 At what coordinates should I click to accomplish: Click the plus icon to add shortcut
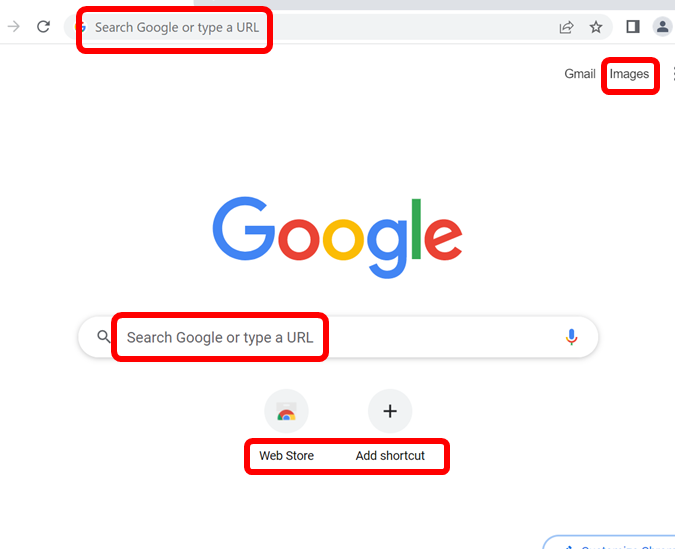390,411
